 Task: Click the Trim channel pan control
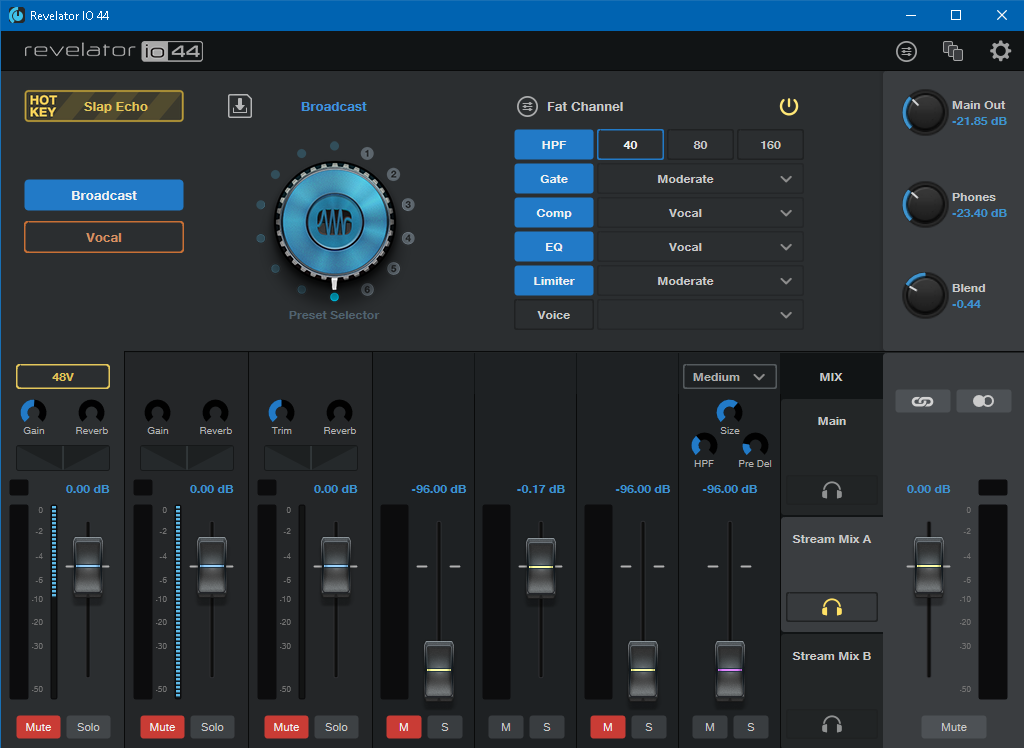(311, 458)
